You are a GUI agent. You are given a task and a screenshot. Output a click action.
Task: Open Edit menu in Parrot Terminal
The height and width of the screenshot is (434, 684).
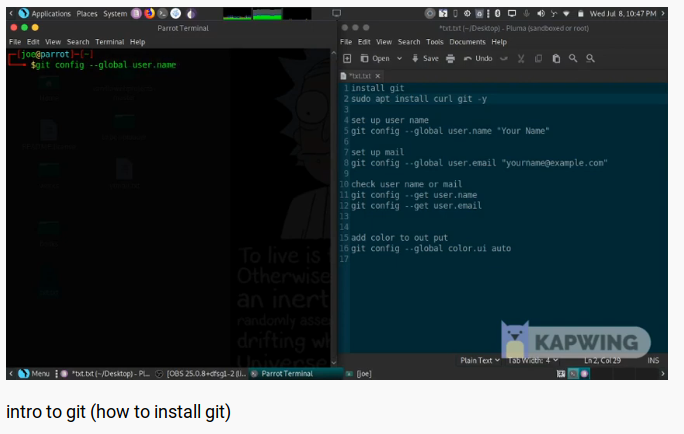click(x=33, y=42)
